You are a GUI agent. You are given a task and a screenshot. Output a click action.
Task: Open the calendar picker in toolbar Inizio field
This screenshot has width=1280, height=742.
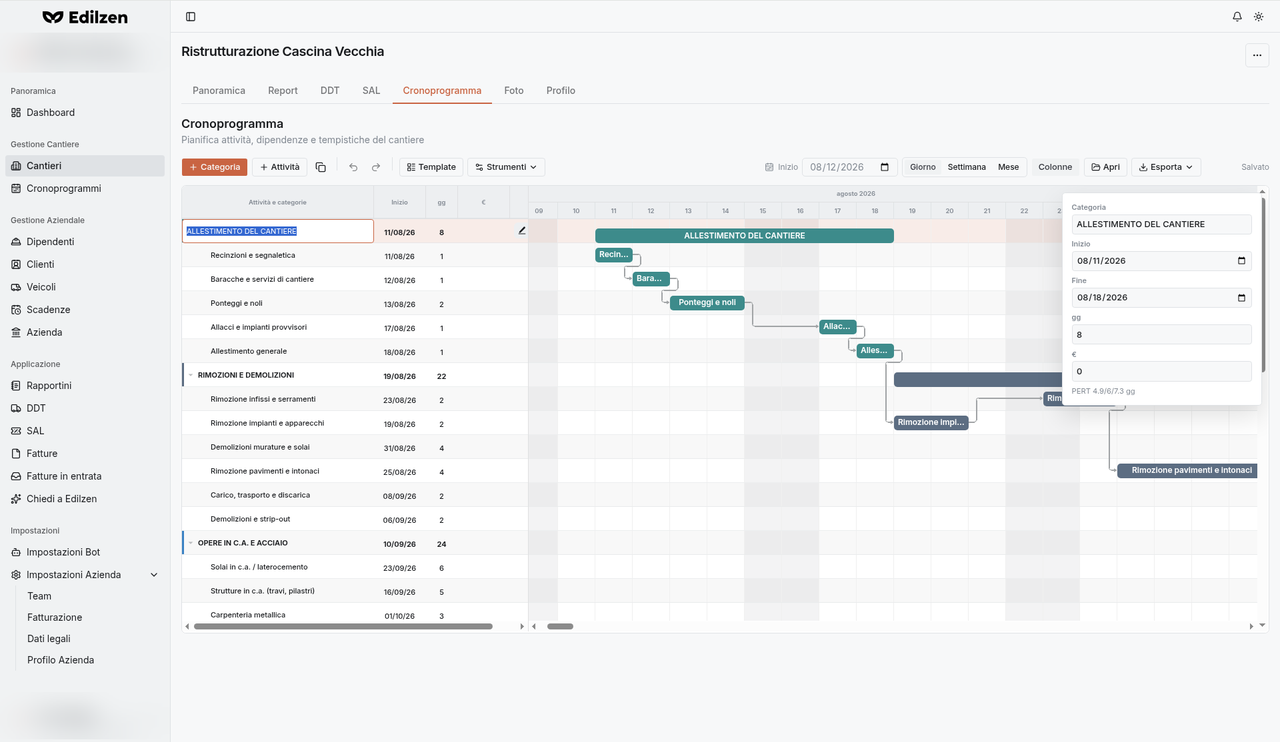coord(884,167)
